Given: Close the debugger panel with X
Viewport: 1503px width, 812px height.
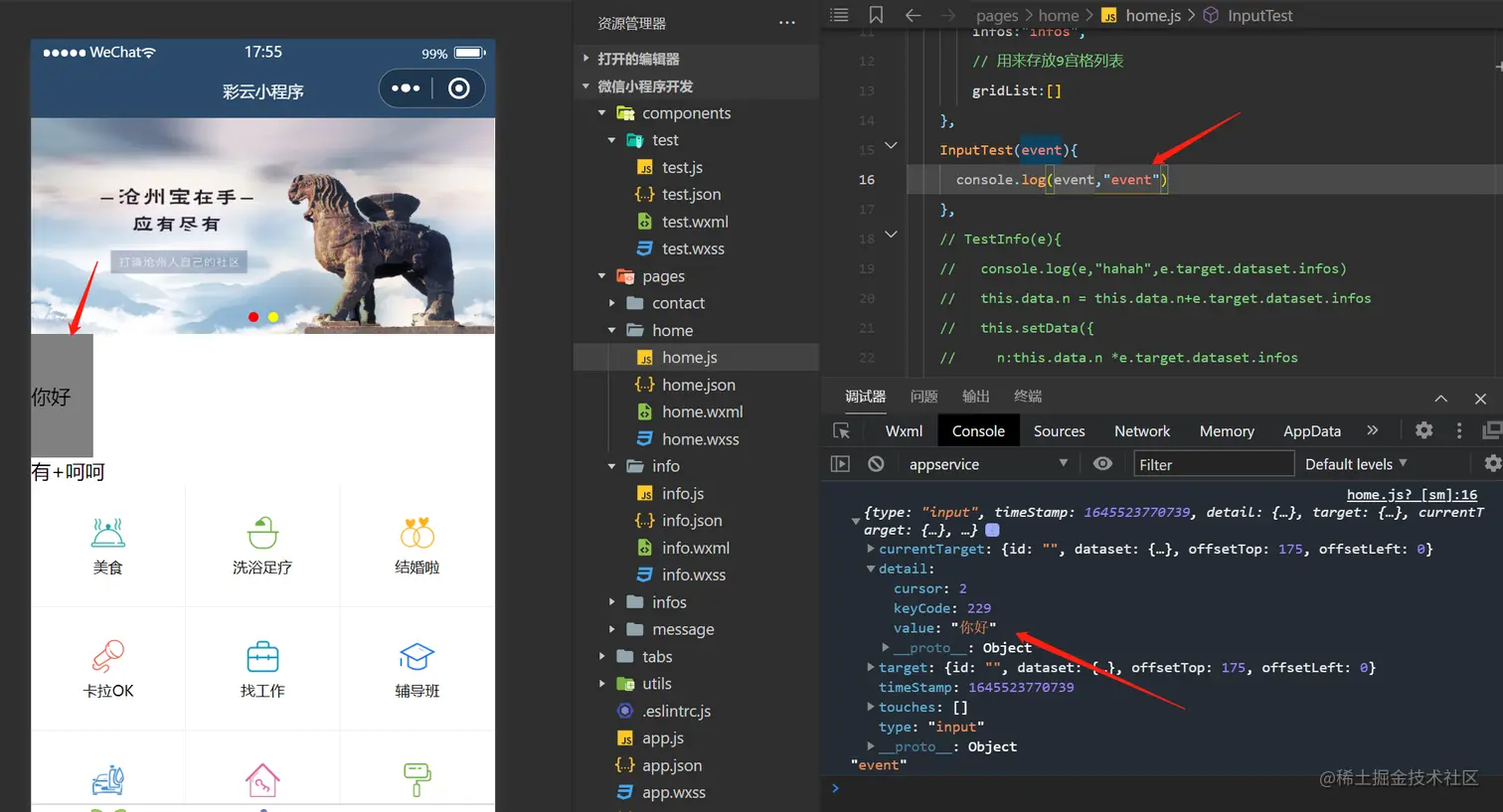Looking at the screenshot, I should click(x=1480, y=399).
